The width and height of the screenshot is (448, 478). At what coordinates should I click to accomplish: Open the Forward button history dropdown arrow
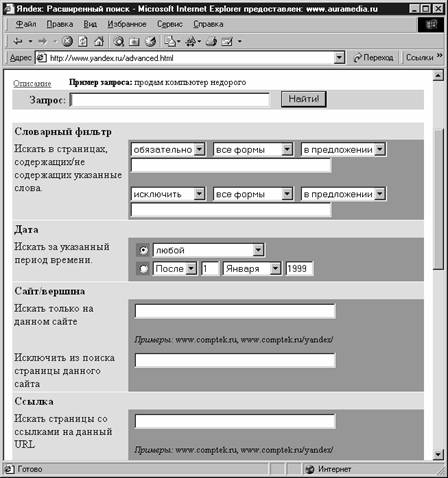55,42
